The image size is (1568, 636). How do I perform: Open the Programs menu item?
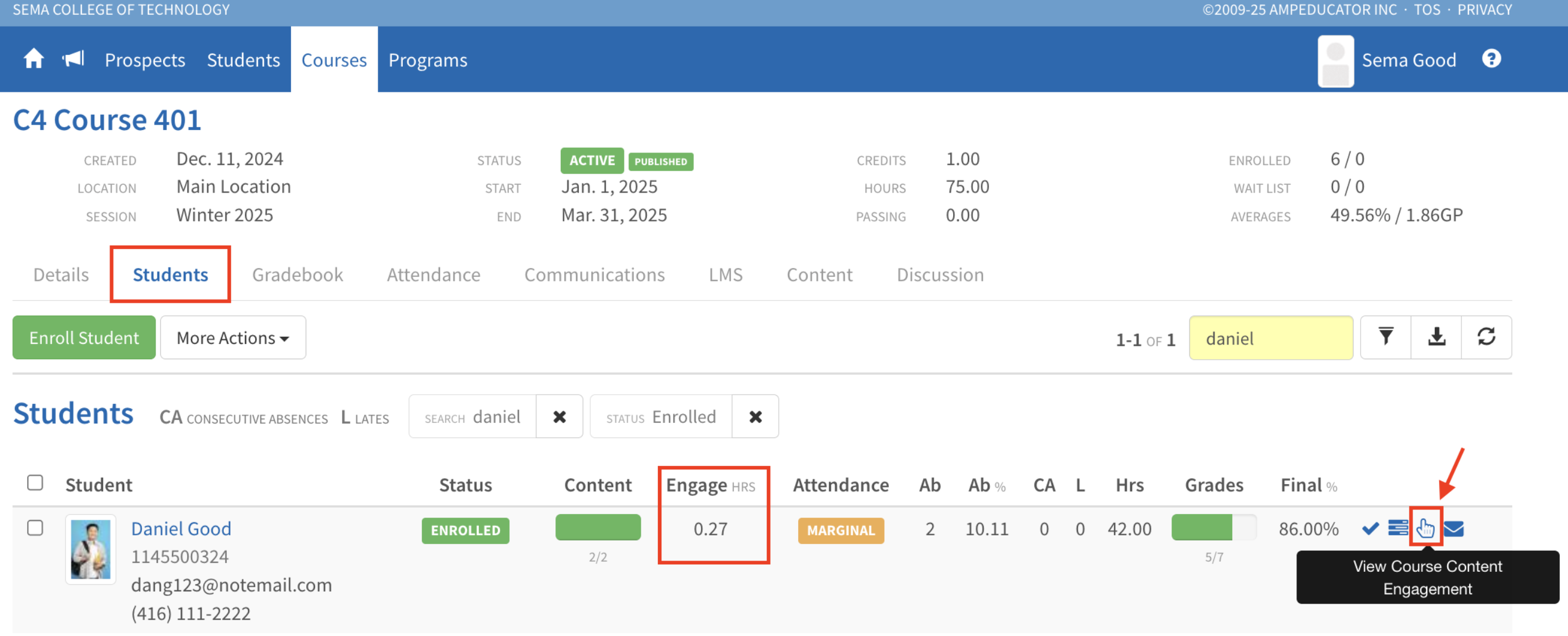(x=427, y=60)
